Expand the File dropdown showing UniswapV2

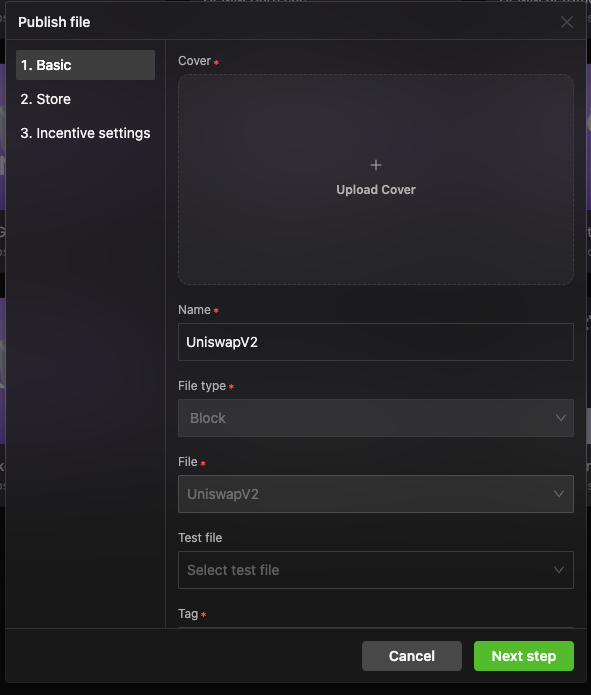click(x=376, y=494)
